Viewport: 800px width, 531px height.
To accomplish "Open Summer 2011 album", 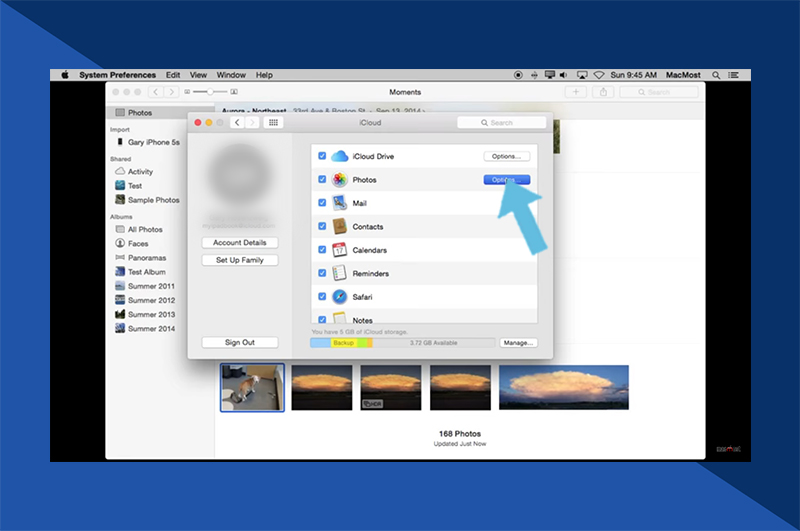I will pos(145,286).
